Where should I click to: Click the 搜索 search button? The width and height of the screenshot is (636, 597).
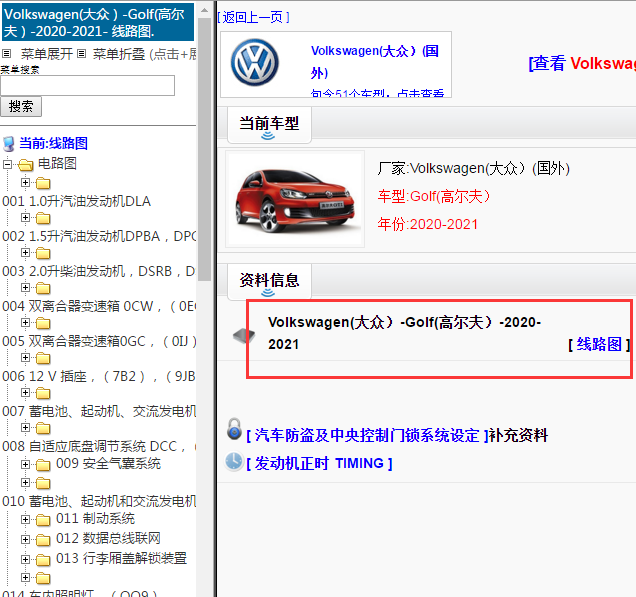click(x=21, y=106)
